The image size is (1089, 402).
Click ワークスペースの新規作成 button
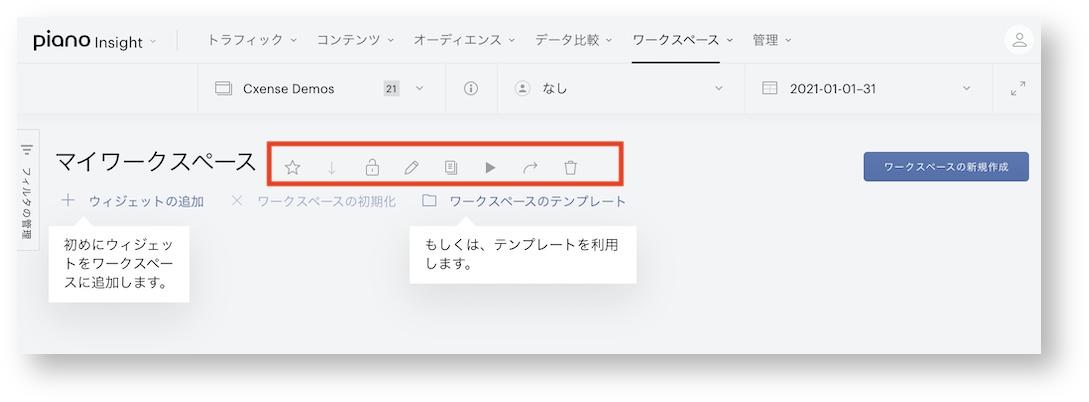point(946,167)
